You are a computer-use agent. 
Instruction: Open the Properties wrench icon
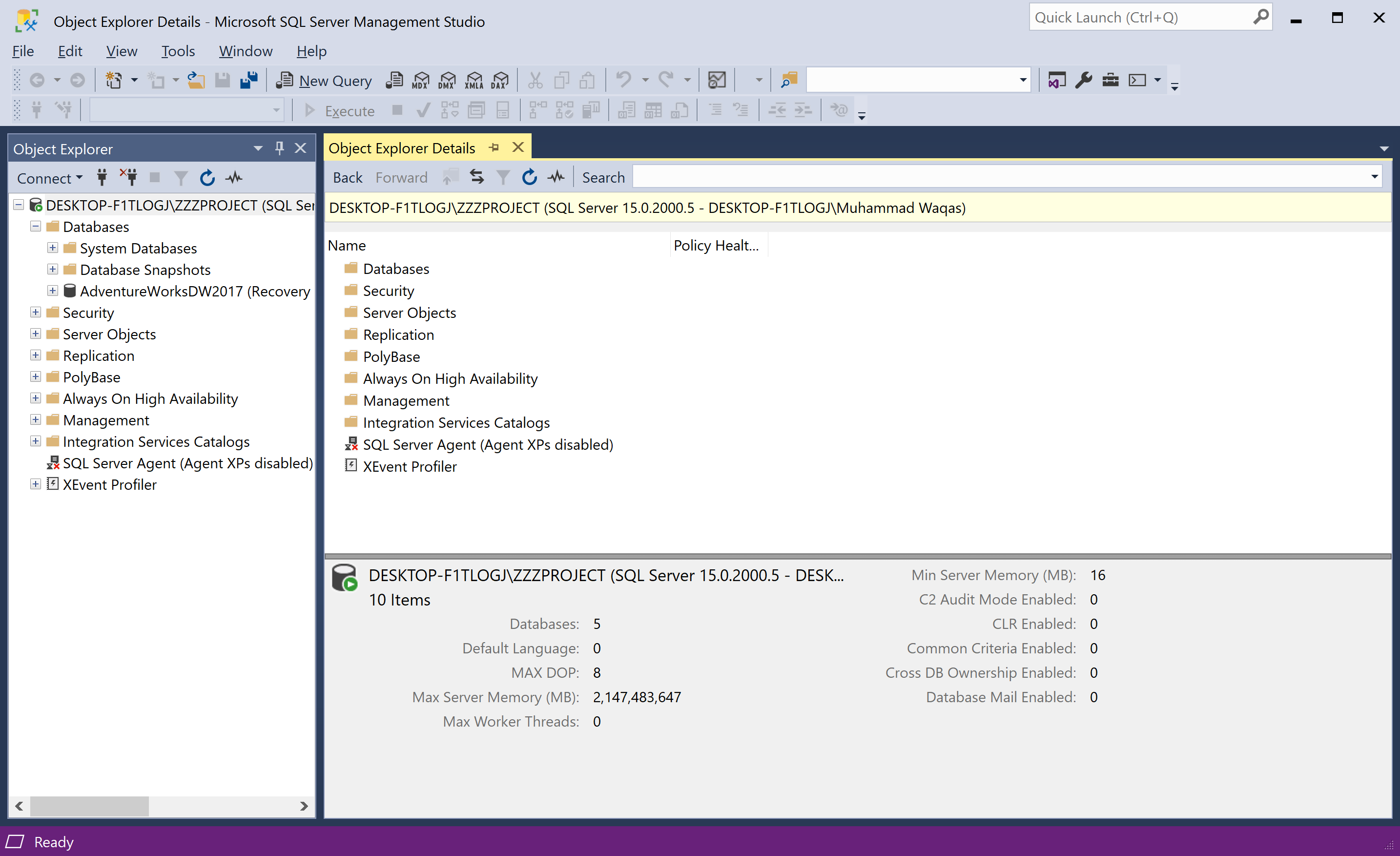pyautogui.click(x=1084, y=80)
